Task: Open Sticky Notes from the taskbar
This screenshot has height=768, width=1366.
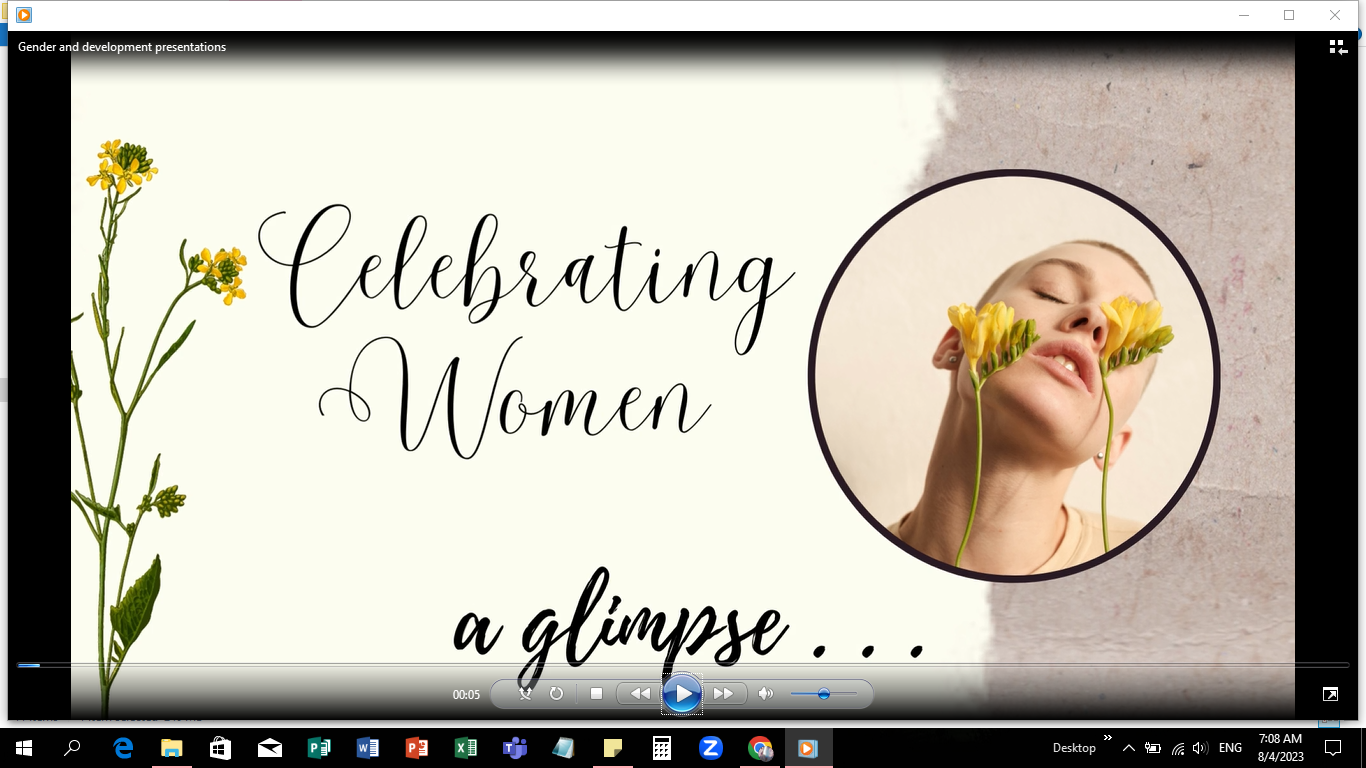Action: coord(613,748)
